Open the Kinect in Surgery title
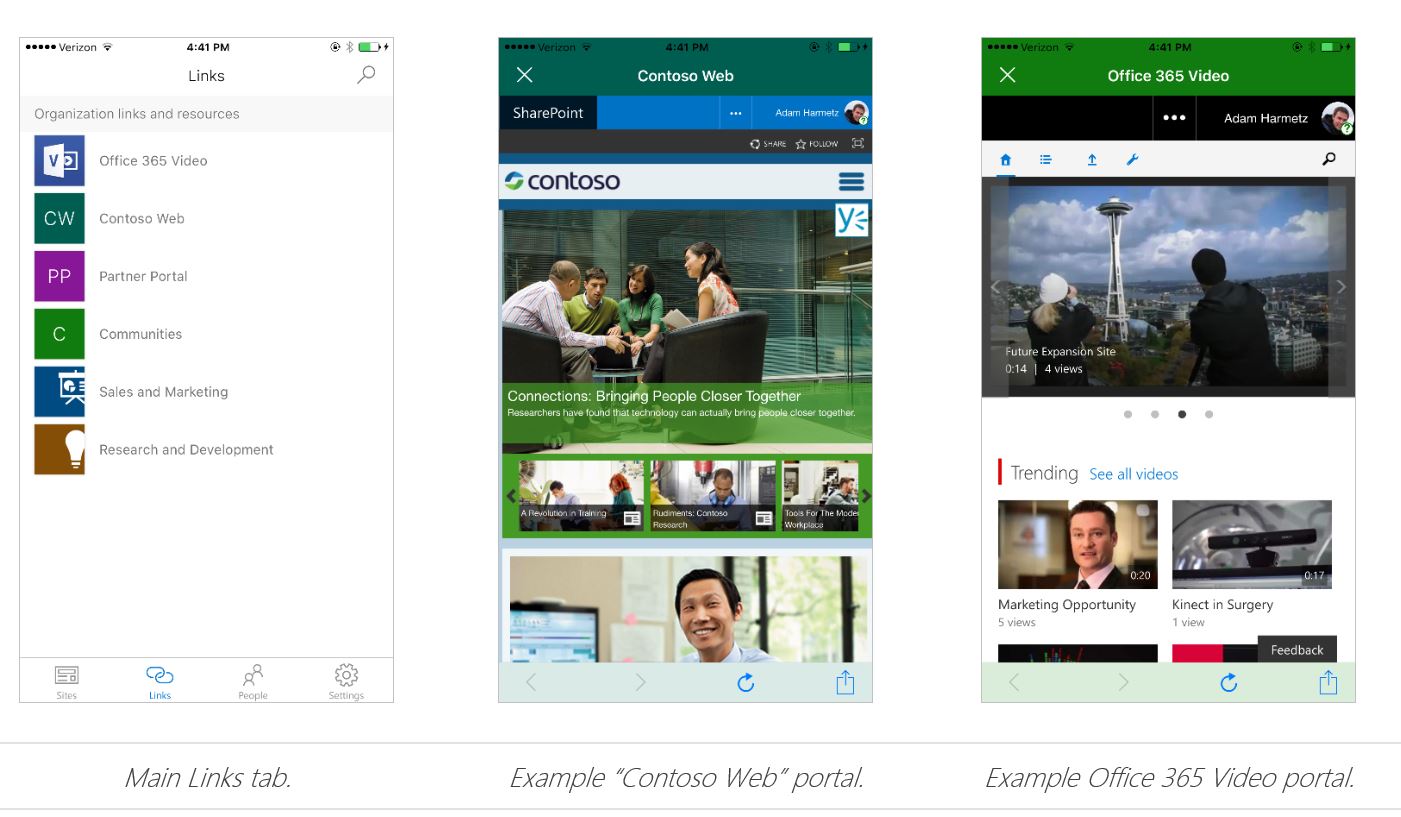The width and height of the screenshot is (1401, 817). [x=1222, y=605]
